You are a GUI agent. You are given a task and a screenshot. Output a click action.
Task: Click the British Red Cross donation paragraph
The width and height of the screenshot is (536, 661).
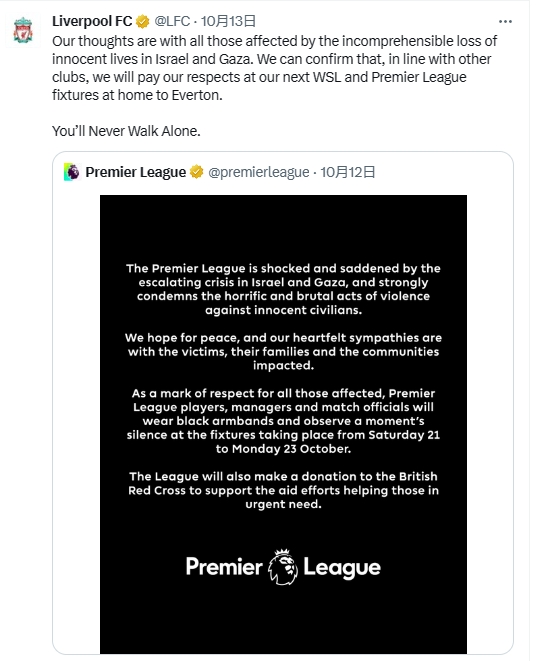click(283, 490)
